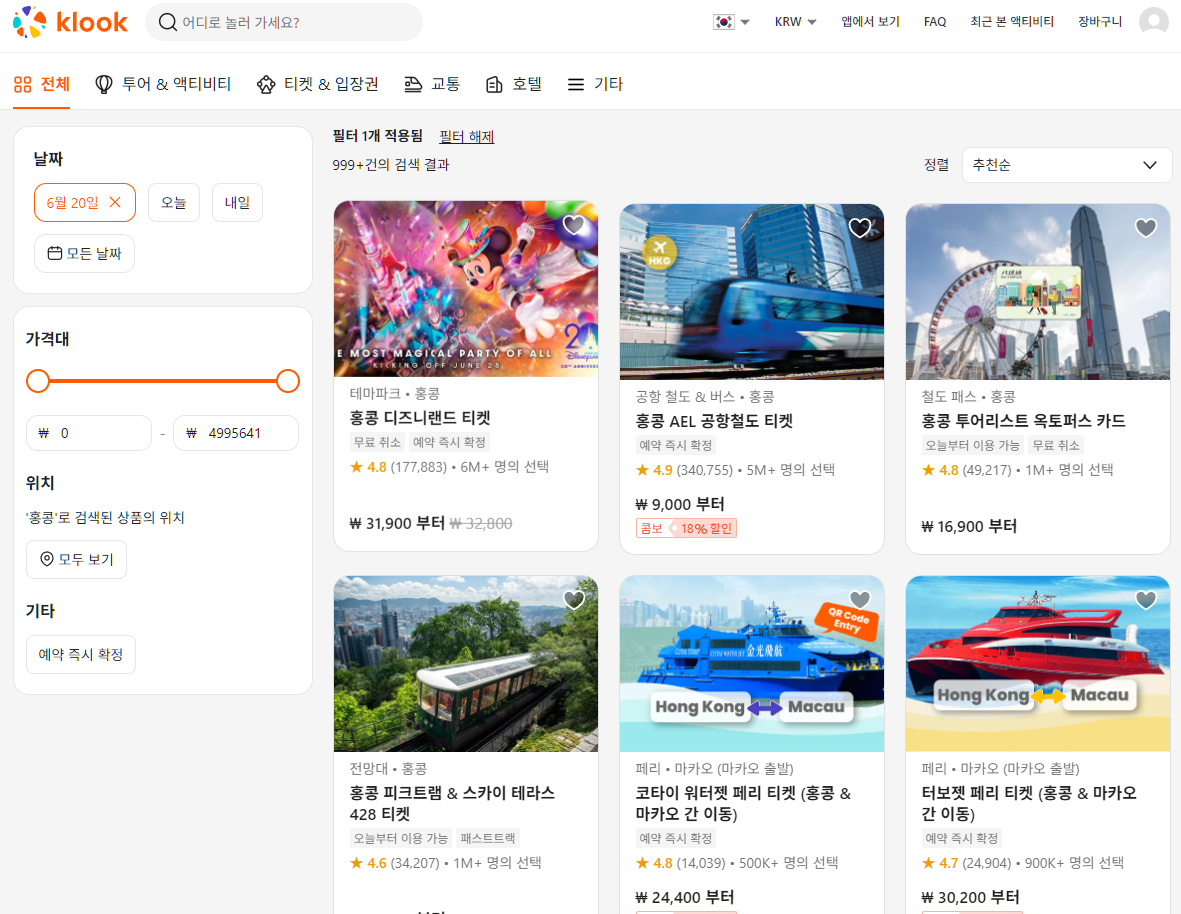Image resolution: width=1181 pixels, height=914 pixels.
Task: Click the ₩ 31,900 부터 price
Action: tap(397, 523)
